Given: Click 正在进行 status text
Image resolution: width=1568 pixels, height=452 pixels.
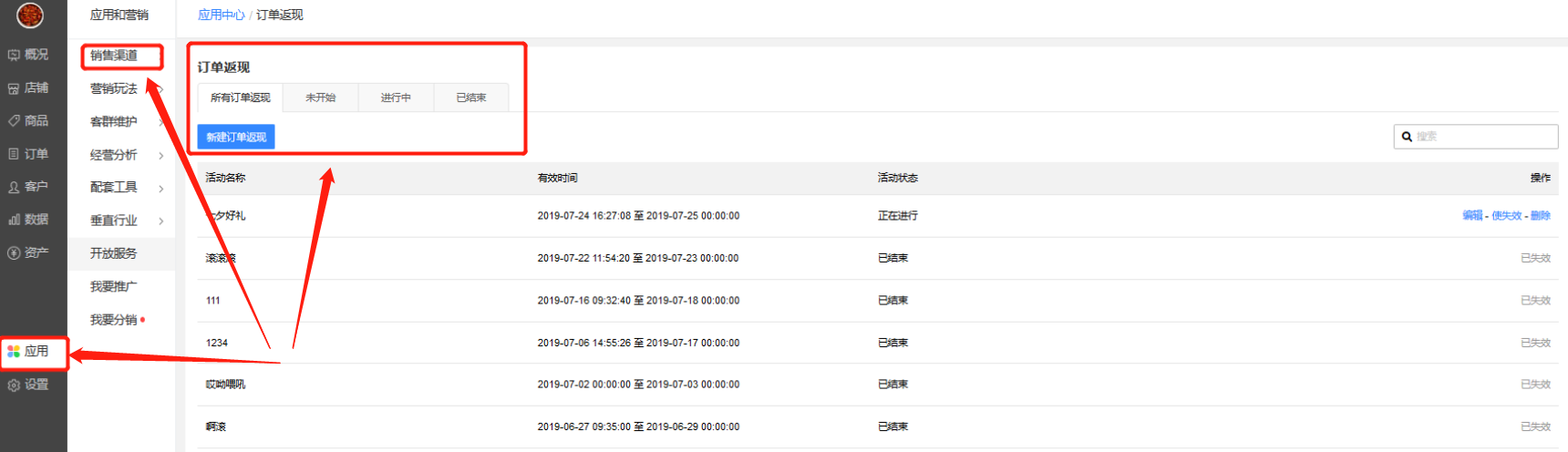Looking at the screenshot, I should click(x=898, y=216).
